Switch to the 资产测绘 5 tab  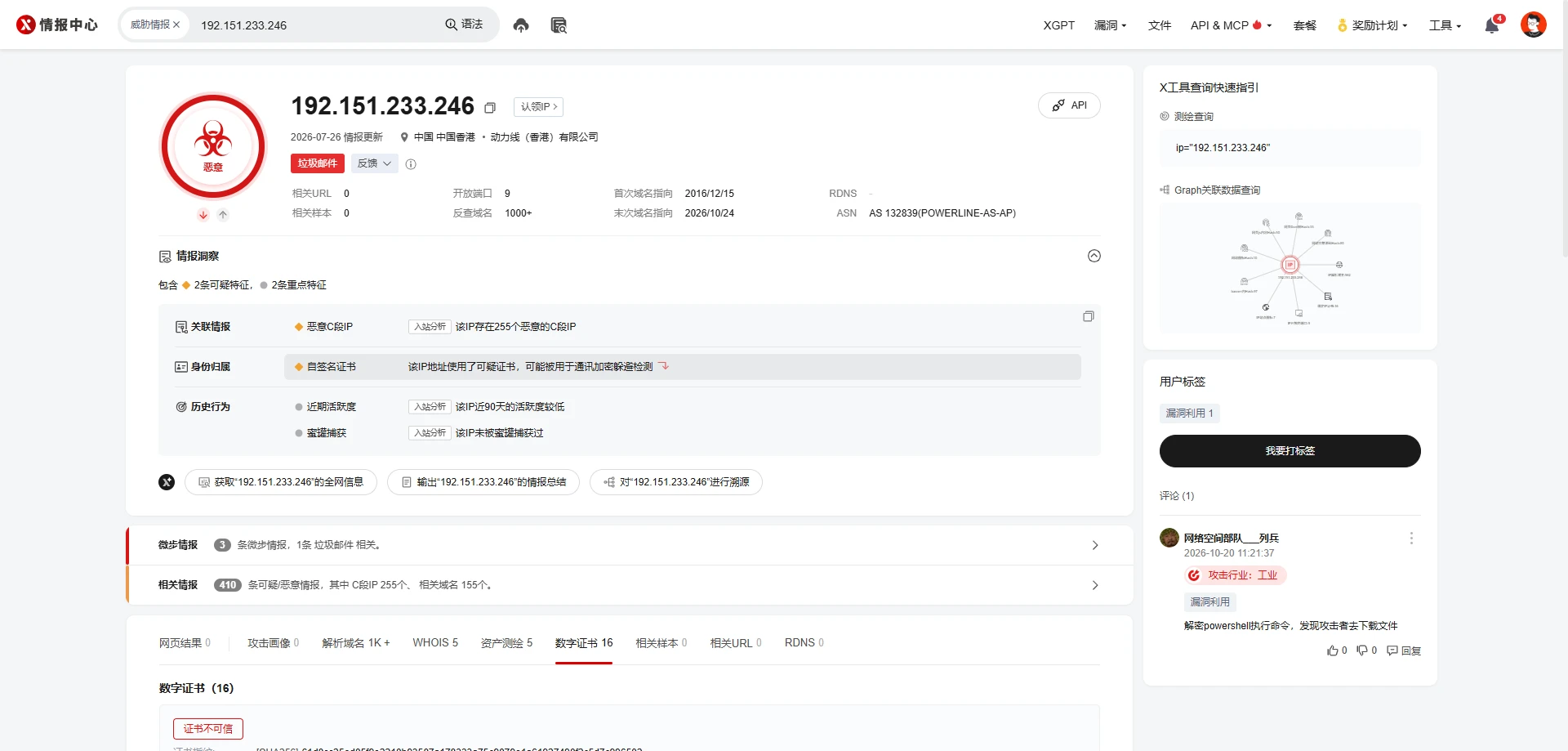coord(506,643)
